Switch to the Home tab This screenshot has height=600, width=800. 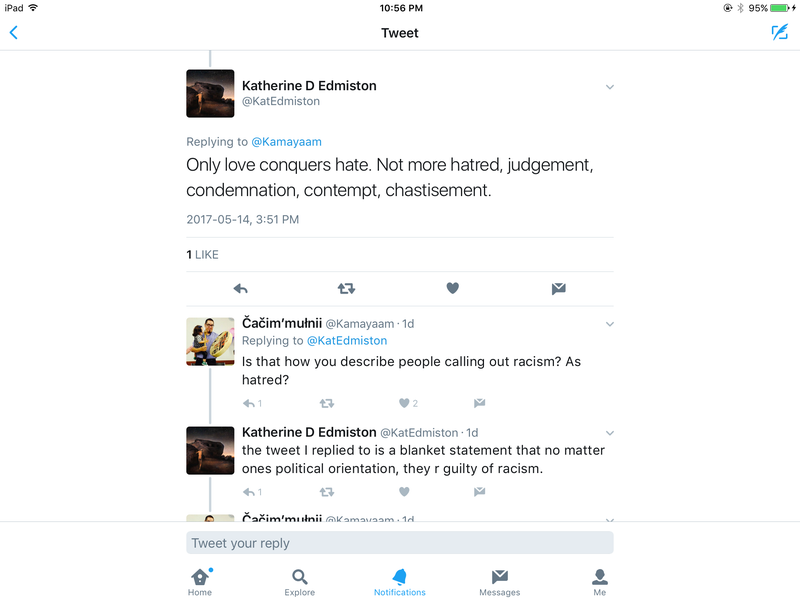tap(200, 582)
